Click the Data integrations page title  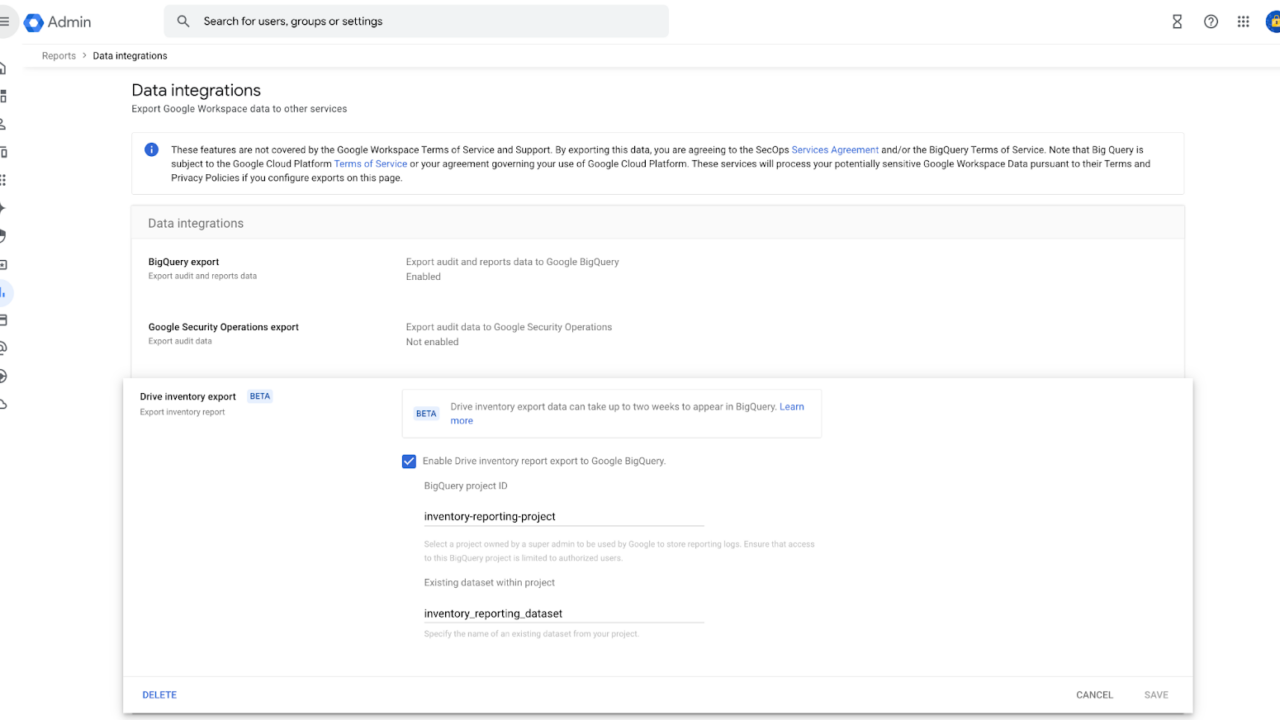pos(196,90)
